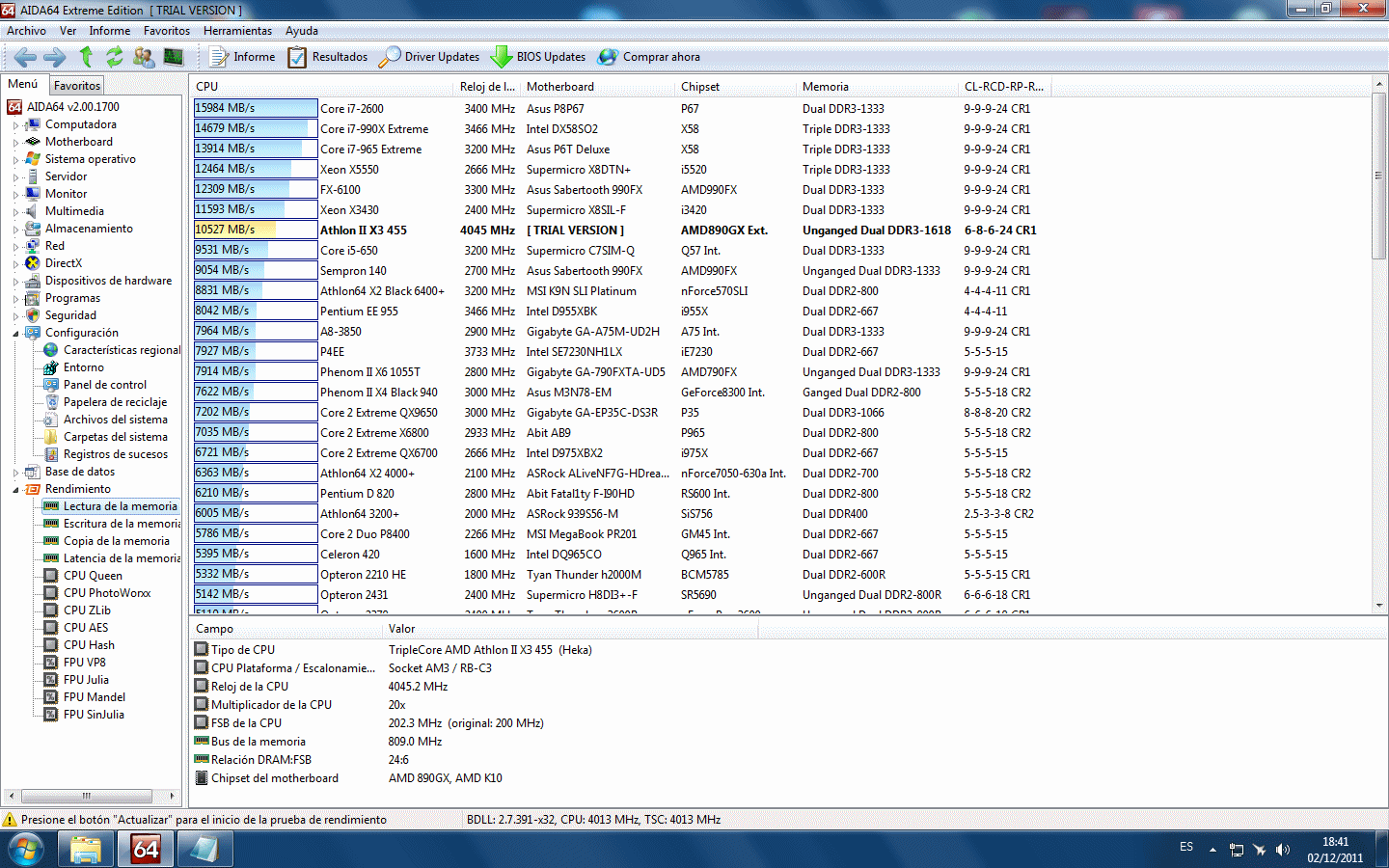Click the green refresh arrows icon
The image size is (1389, 868).
point(115,57)
